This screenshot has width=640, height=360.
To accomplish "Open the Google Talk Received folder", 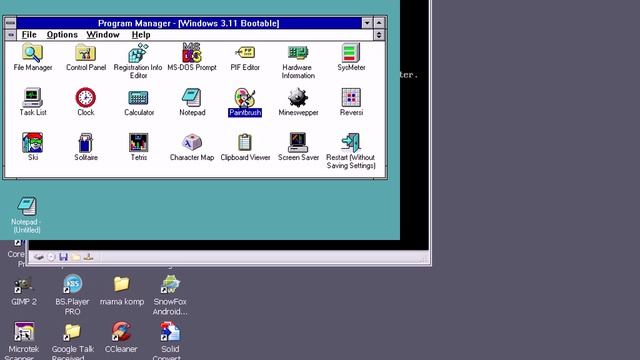I will 73,342.
